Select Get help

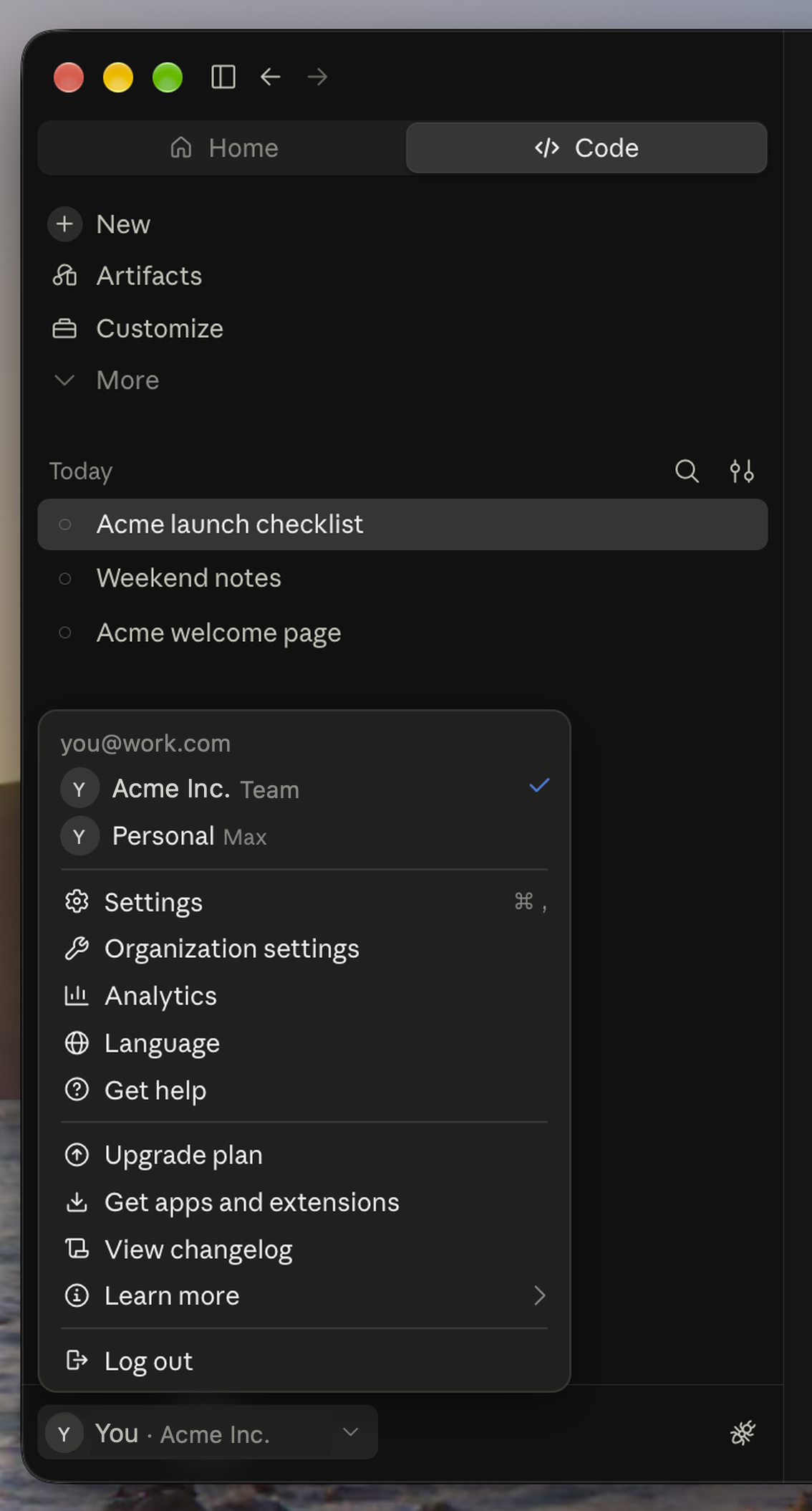(304, 1090)
